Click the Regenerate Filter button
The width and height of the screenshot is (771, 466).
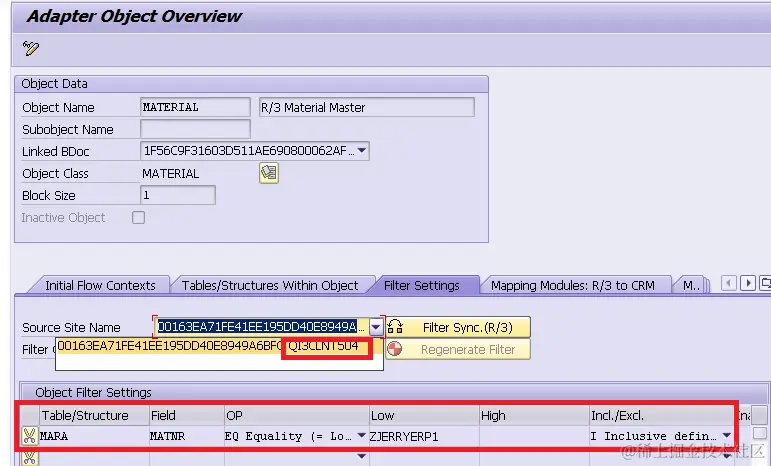[458, 350]
